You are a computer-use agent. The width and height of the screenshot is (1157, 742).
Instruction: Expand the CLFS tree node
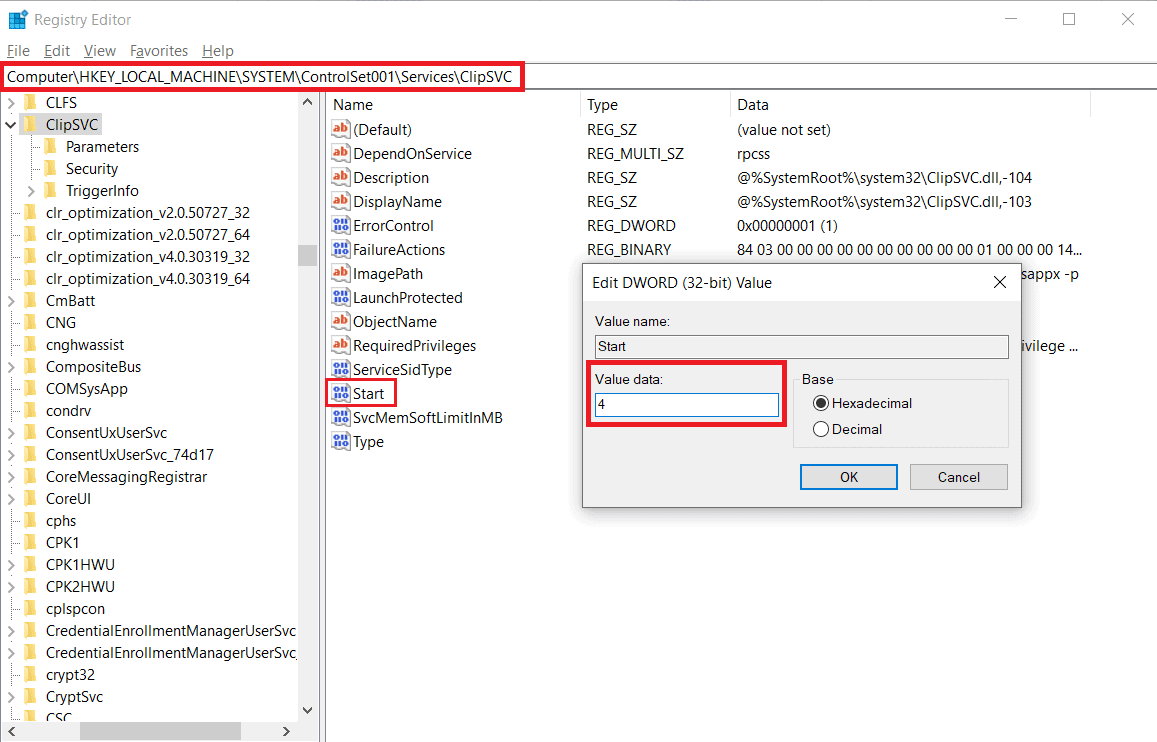click(10, 103)
